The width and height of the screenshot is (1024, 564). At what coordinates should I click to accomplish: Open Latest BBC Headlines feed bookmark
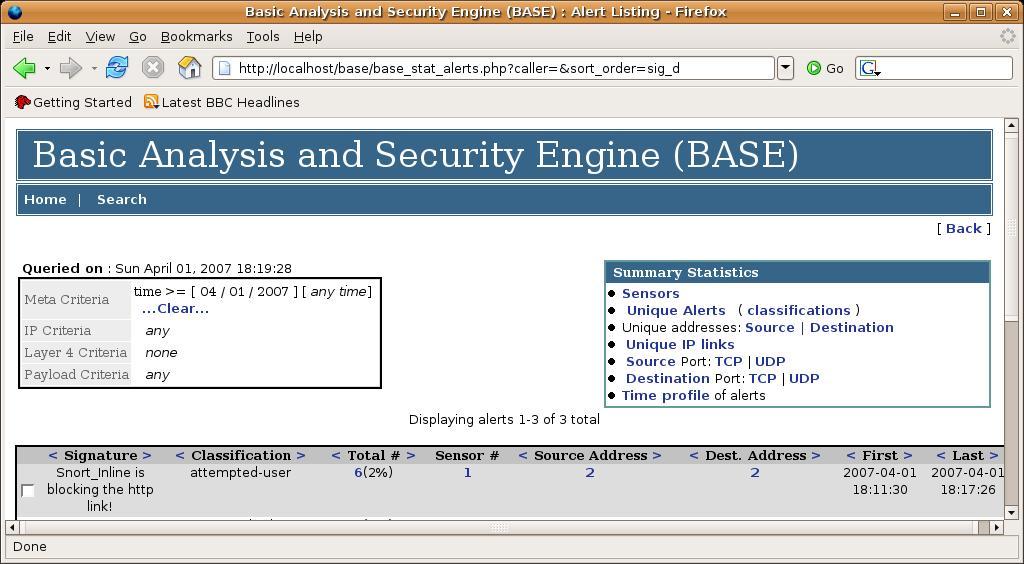(x=222, y=102)
